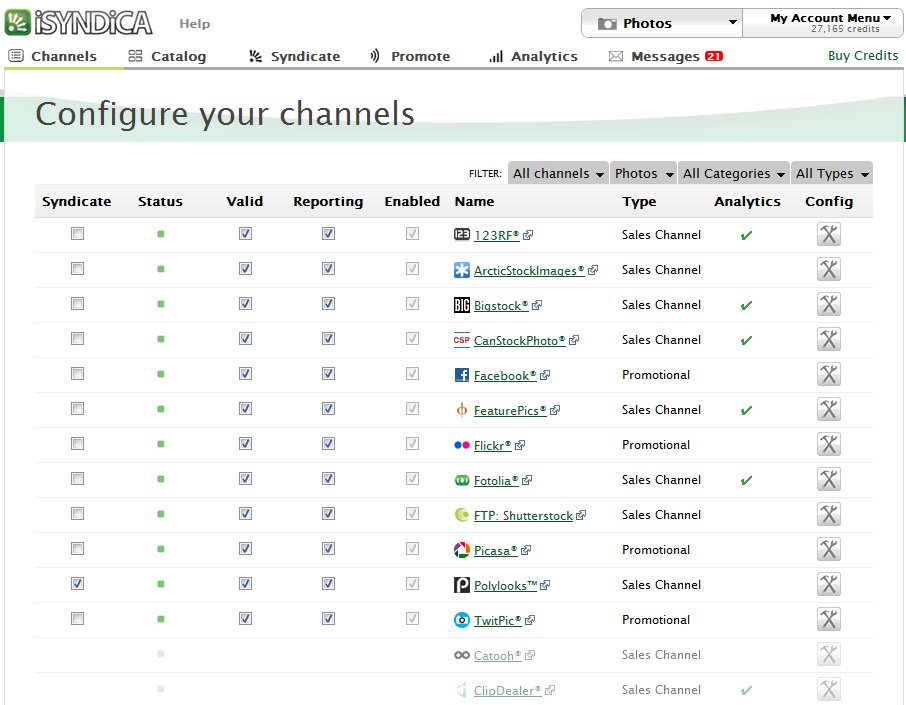
Task: Click the Flickr dots logo icon
Action: click(x=462, y=445)
